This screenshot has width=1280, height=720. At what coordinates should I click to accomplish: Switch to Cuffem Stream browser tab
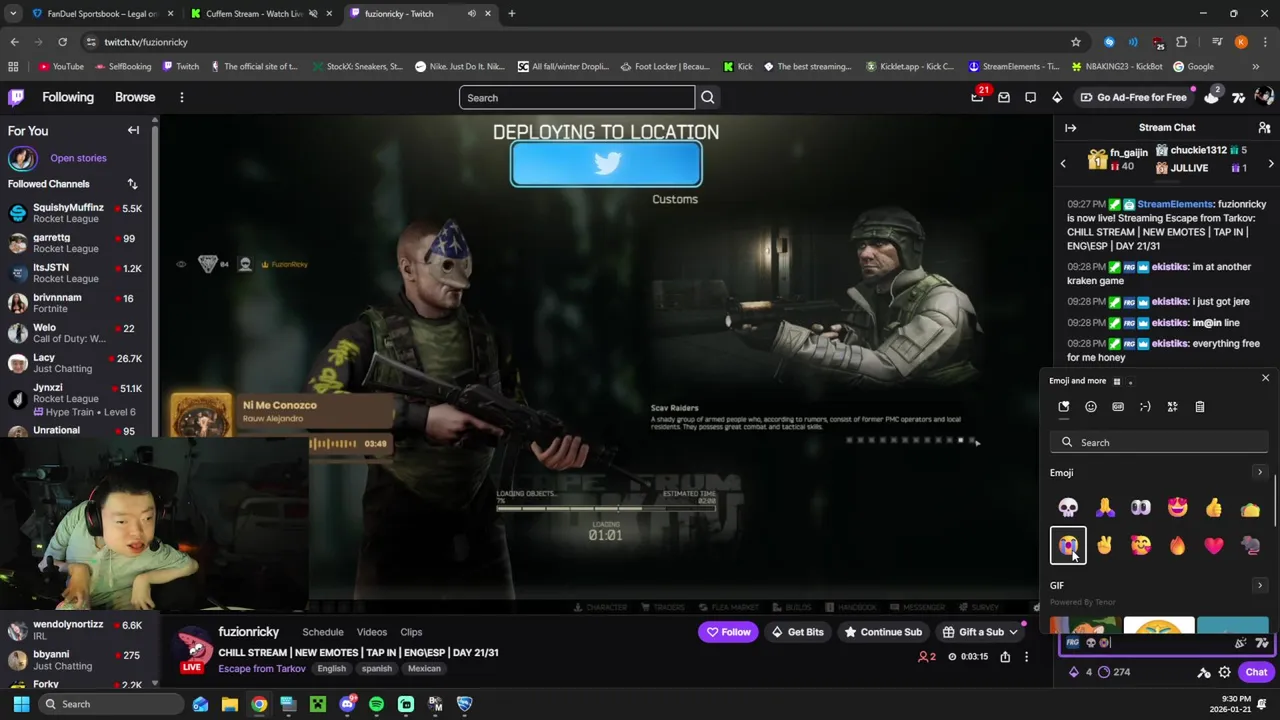coord(260,14)
